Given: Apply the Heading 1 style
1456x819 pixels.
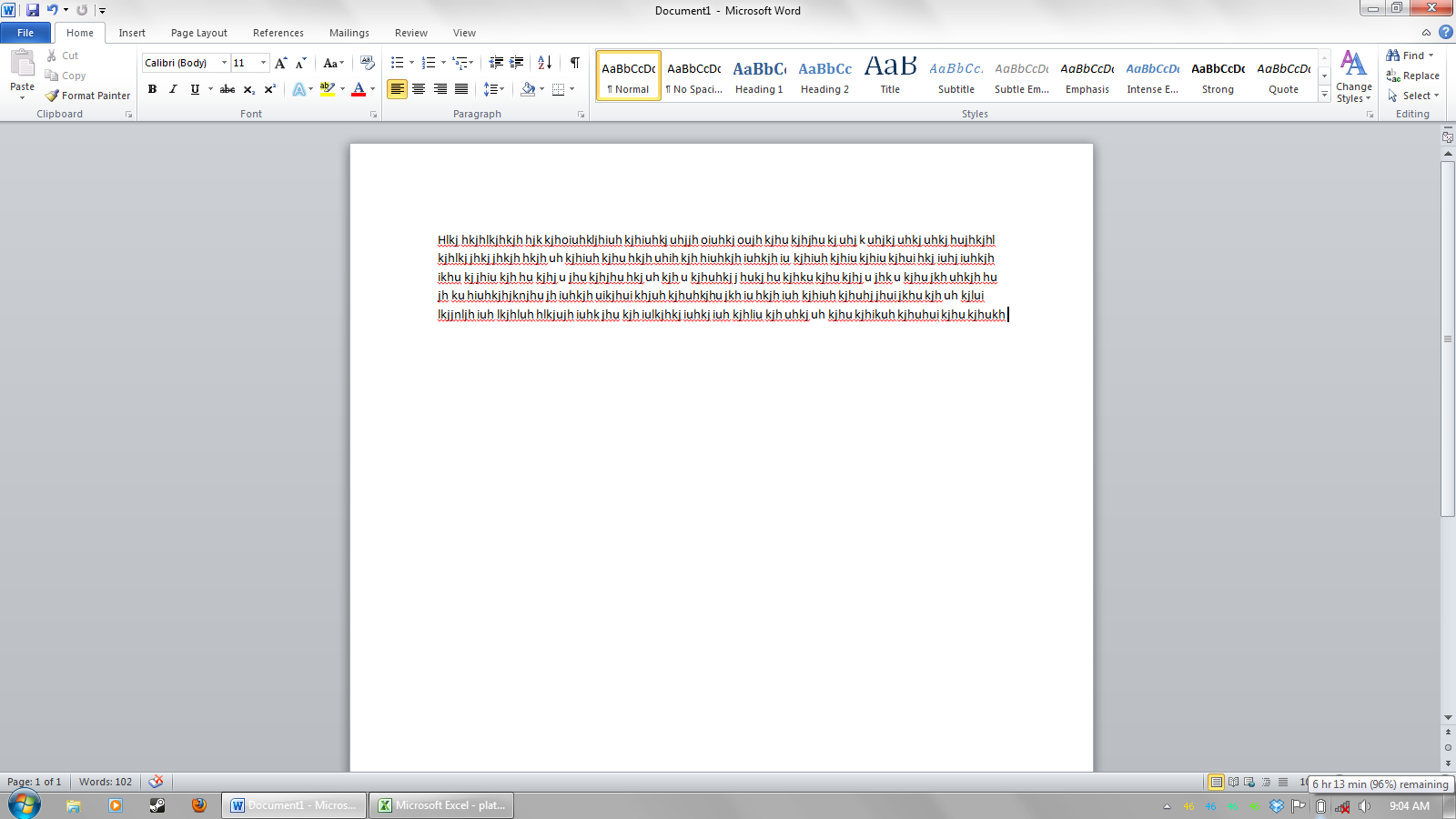Looking at the screenshot, I should [x=759, y=76].
